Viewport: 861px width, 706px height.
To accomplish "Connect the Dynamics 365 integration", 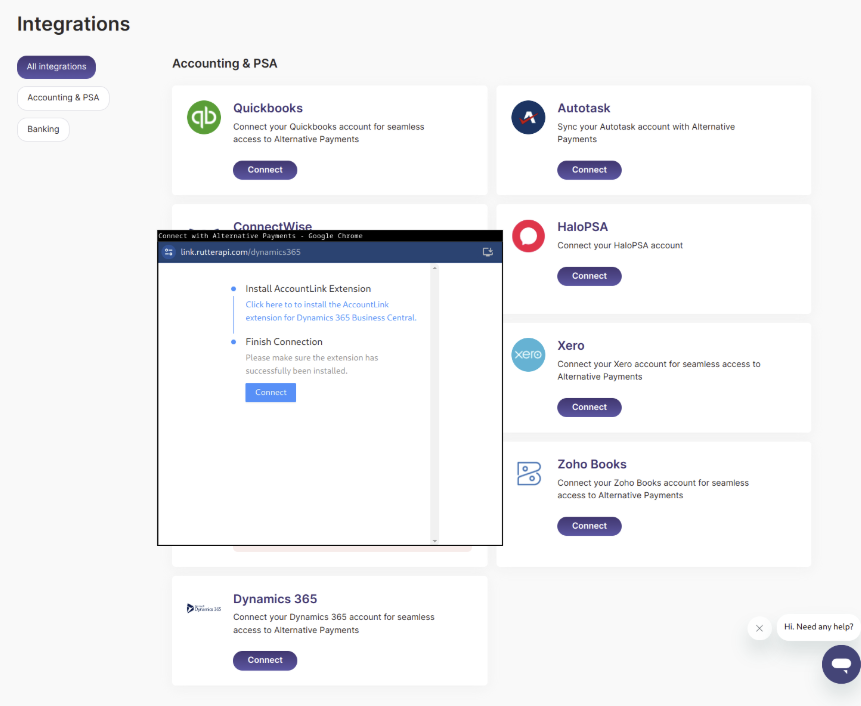I will pyautogui.click(x=265, y=660).
